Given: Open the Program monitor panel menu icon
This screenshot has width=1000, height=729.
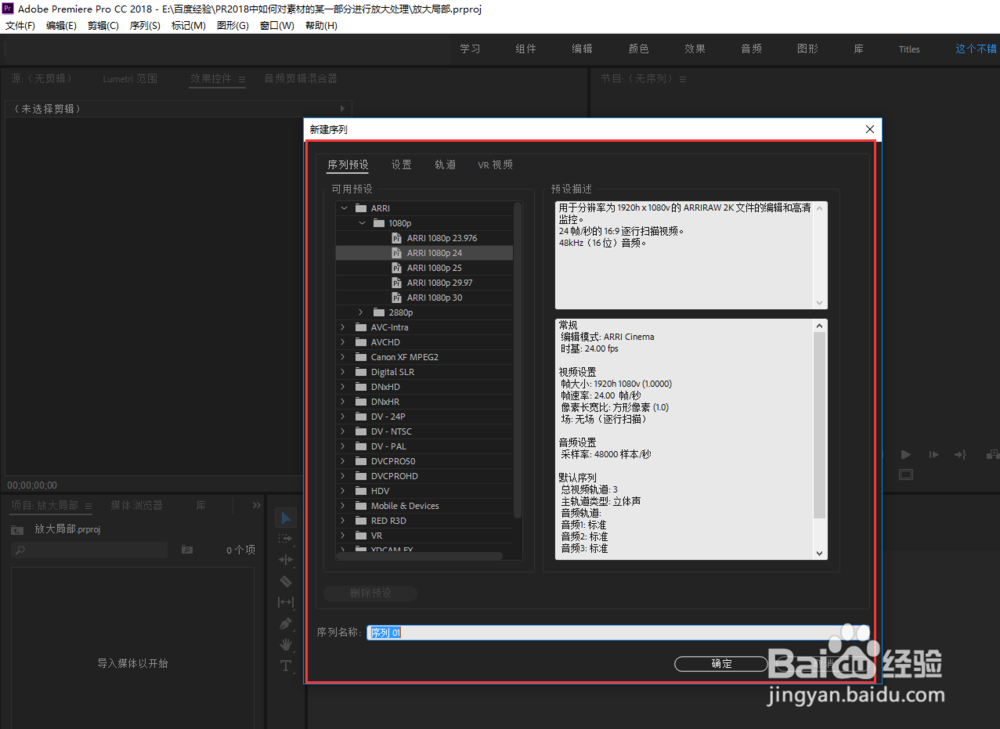Looking at the screenshot, I should (x=683, y=79).
